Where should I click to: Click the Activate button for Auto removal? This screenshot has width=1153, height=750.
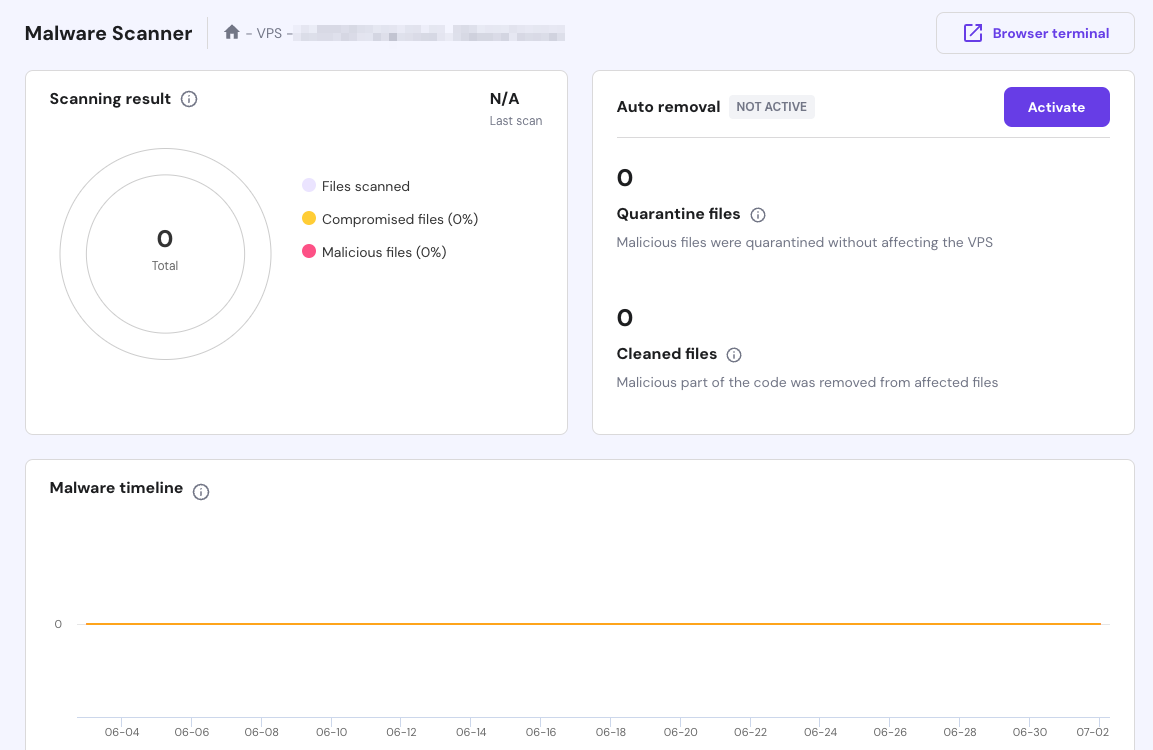(x=1056, y=107)
